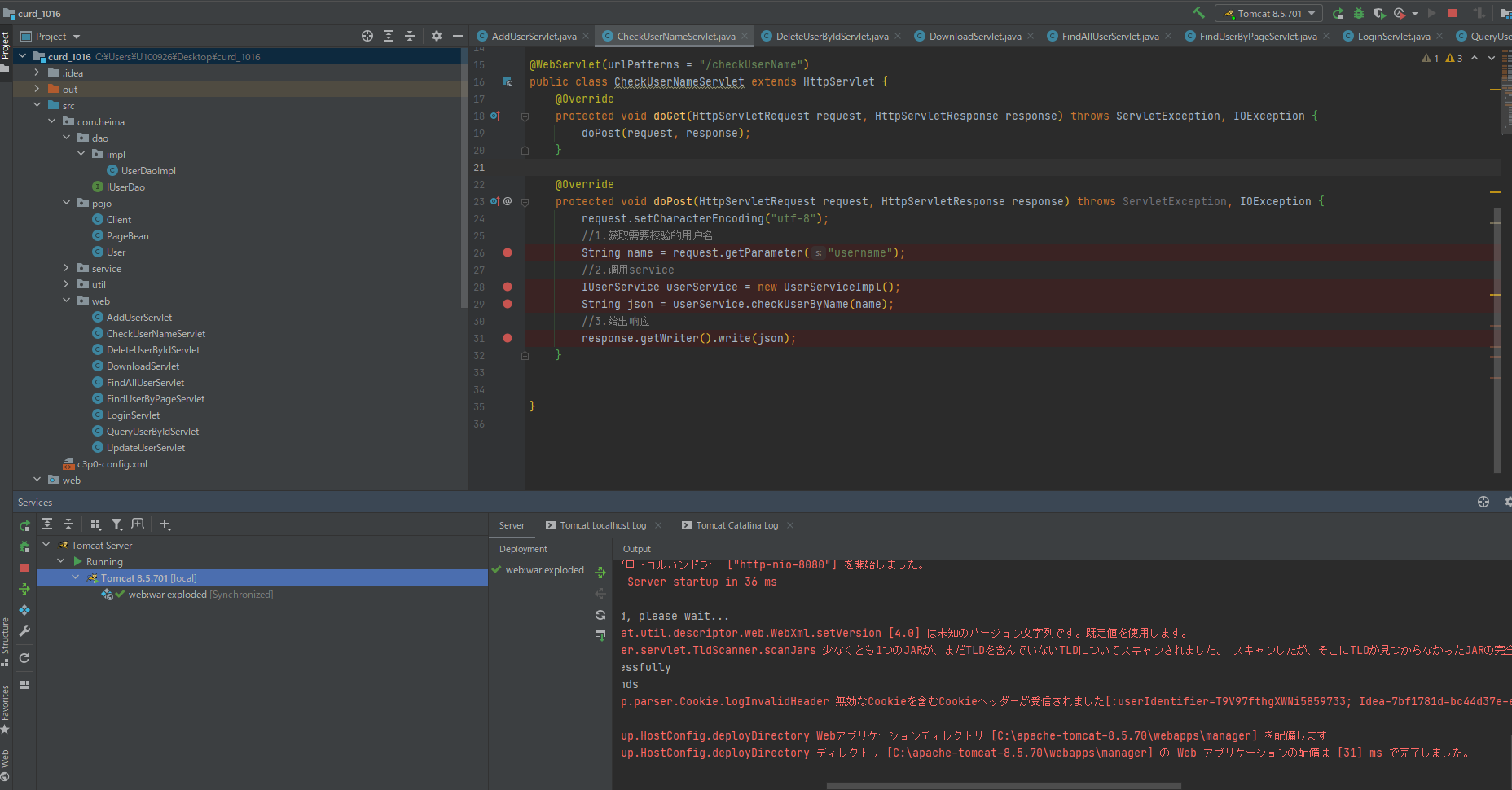Screen dimensions: 1512x790
Task: Rerun the server in the Services sidebar
Action: [24, 526]
